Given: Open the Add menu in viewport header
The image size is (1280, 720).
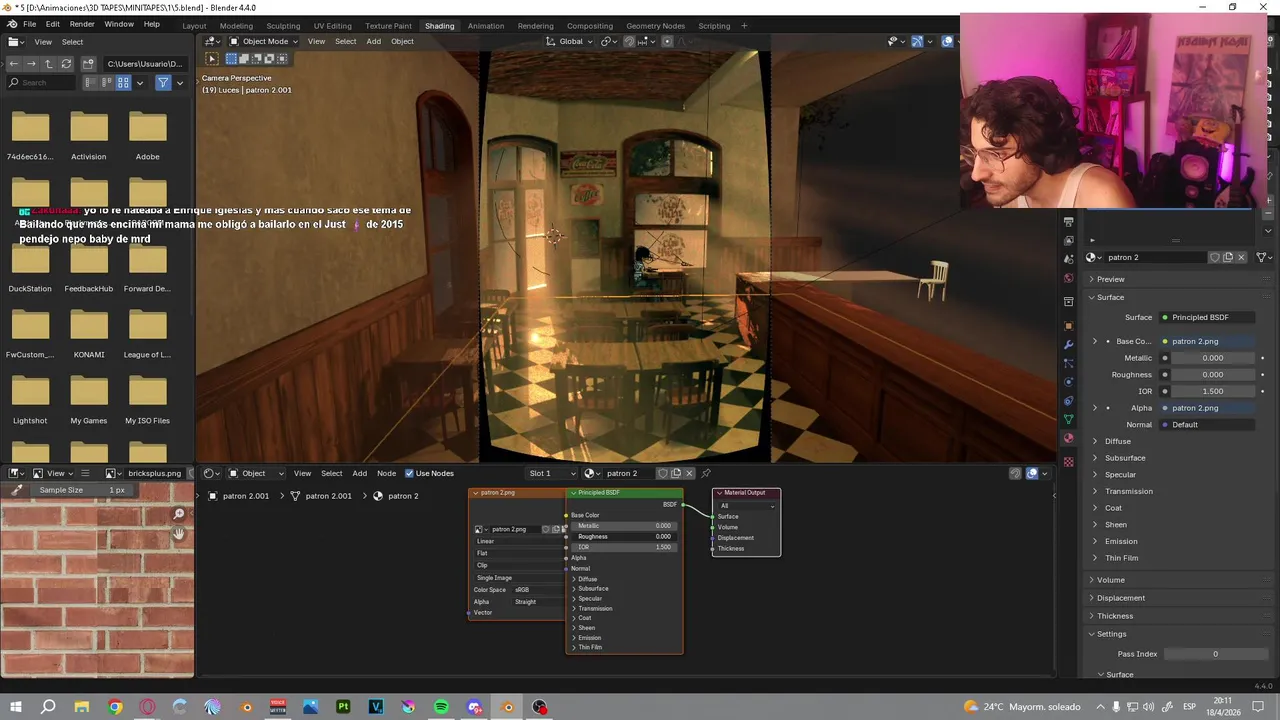Looking at the screenshot, I should click(x=373, y=41).
